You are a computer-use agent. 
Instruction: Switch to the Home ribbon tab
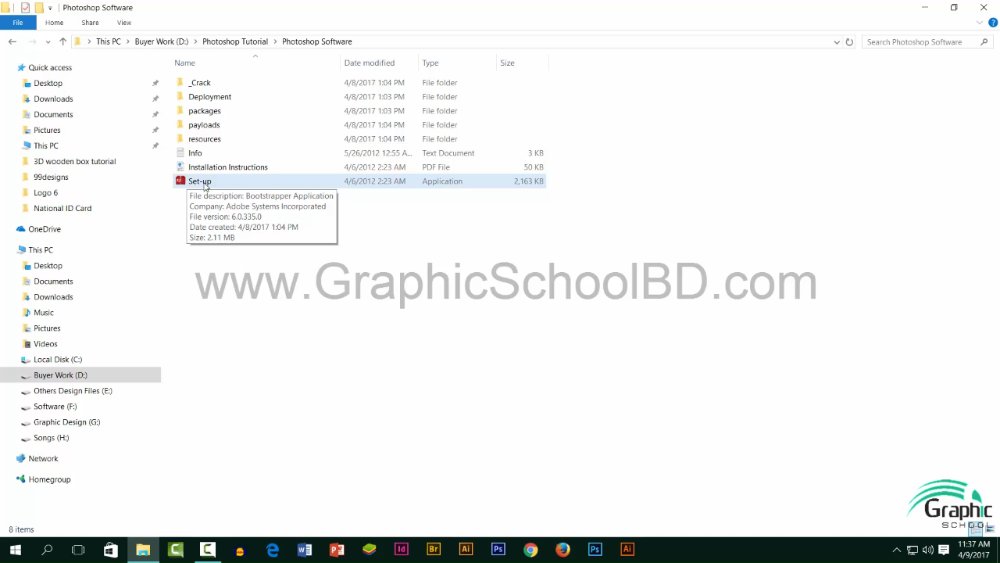tap(54, 22)
